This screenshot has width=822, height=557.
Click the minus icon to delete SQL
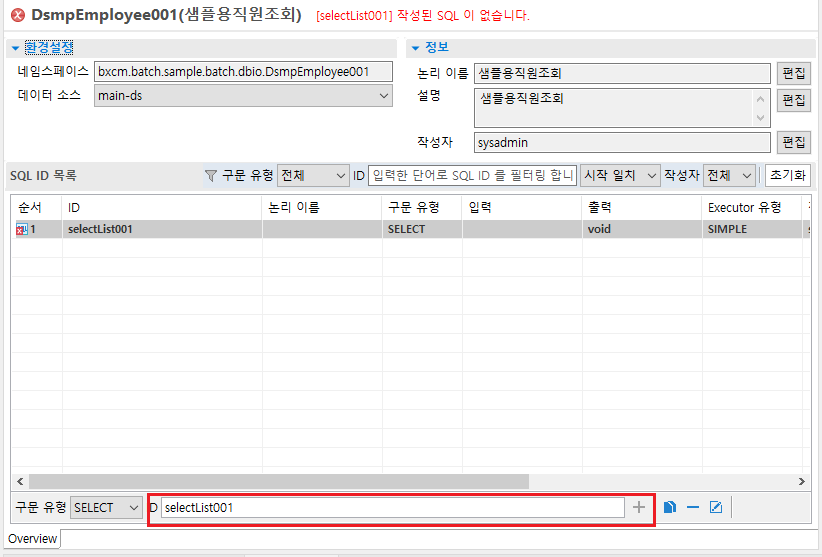692,507
